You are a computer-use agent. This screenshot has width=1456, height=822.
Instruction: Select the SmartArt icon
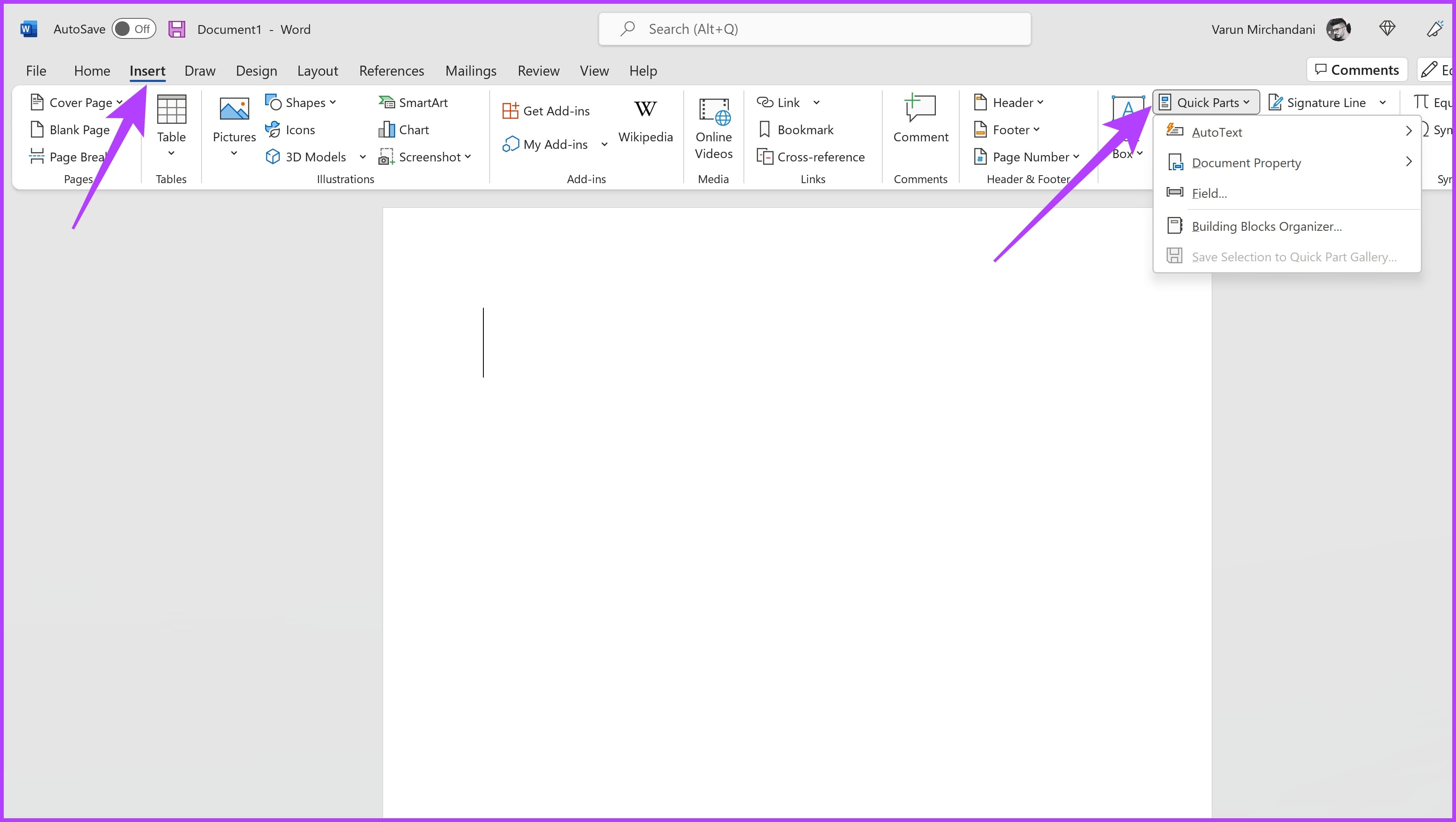(414, 102)
